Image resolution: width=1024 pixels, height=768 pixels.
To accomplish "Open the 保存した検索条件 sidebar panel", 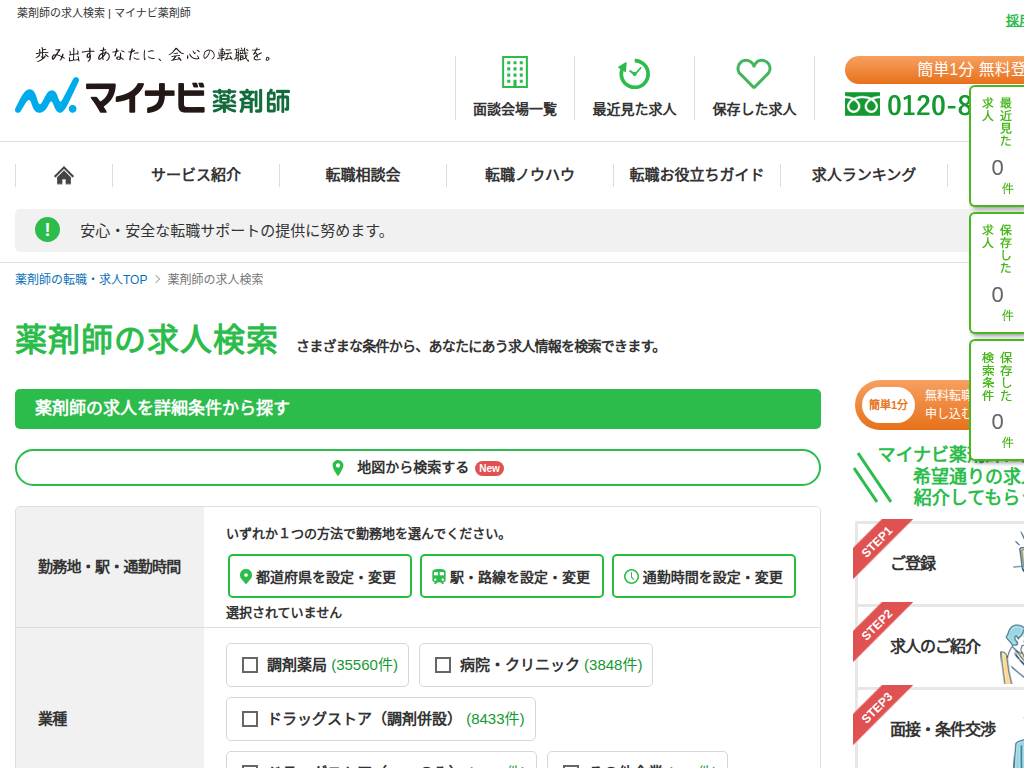I will (997, 396).
